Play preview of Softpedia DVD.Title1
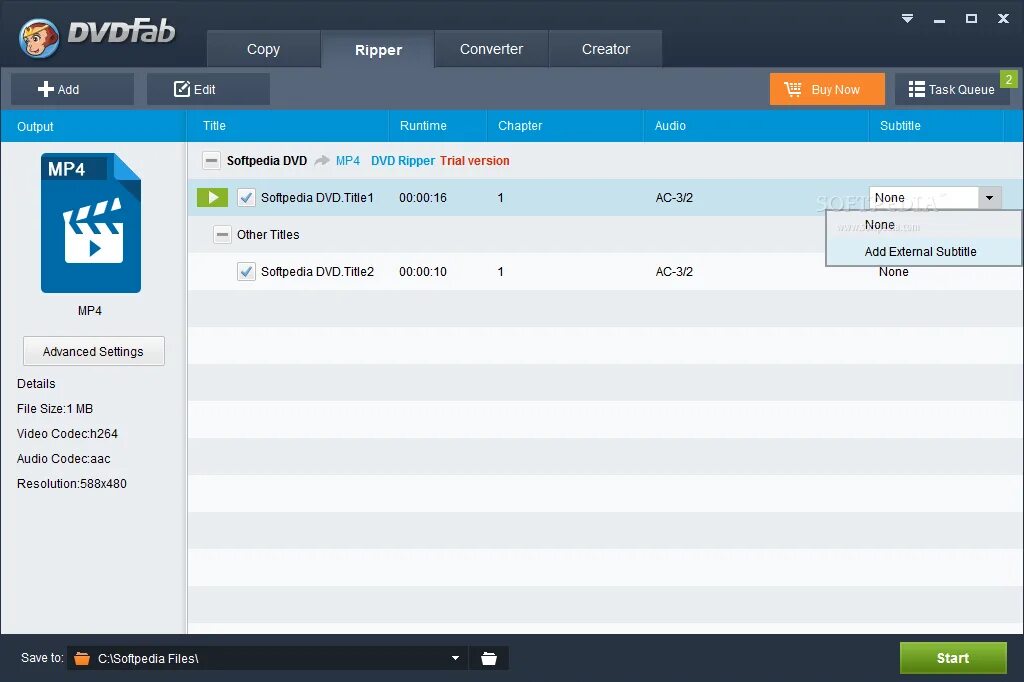Screen dimensions: 1024x682 (x=212, y=197)
